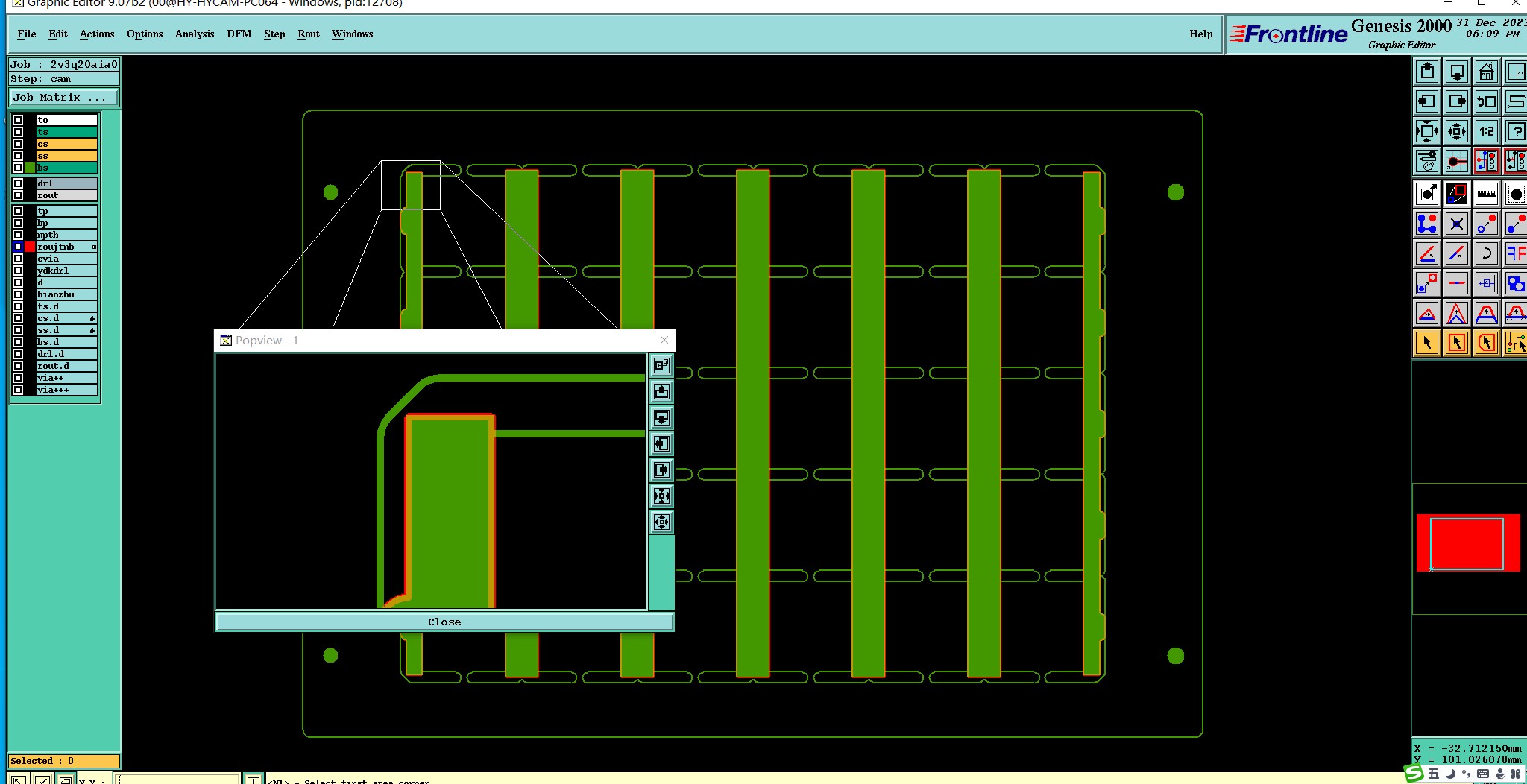Open the Edit menu
This screenshot has height=784, width=1527.
point(58,34)
